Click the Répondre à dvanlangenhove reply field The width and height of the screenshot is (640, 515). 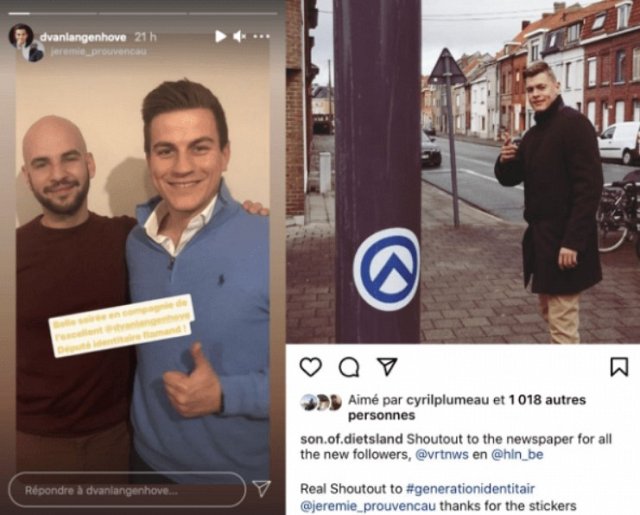pyautogui.click(x=127, y=490)
